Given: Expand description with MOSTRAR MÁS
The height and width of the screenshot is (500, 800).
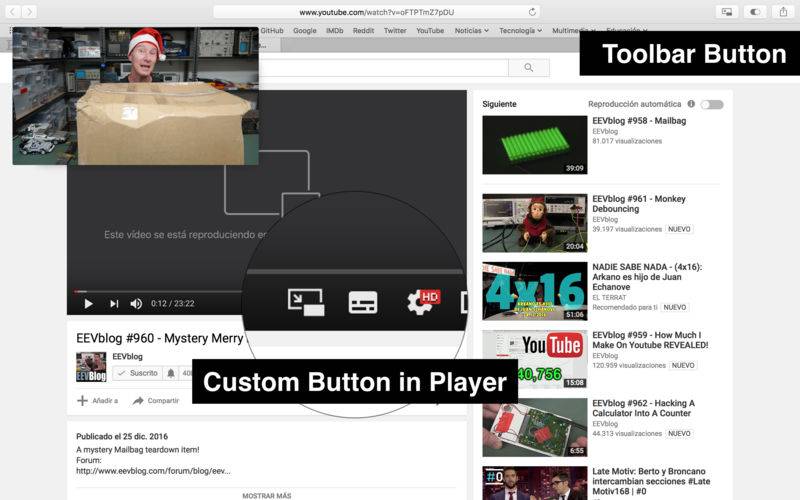Looking at the screenshot, I should (266, 495).
